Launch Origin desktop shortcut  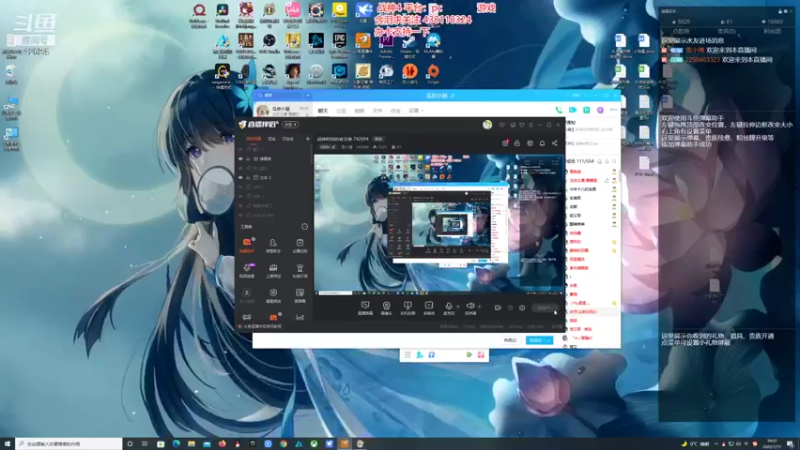click(433, 73)
